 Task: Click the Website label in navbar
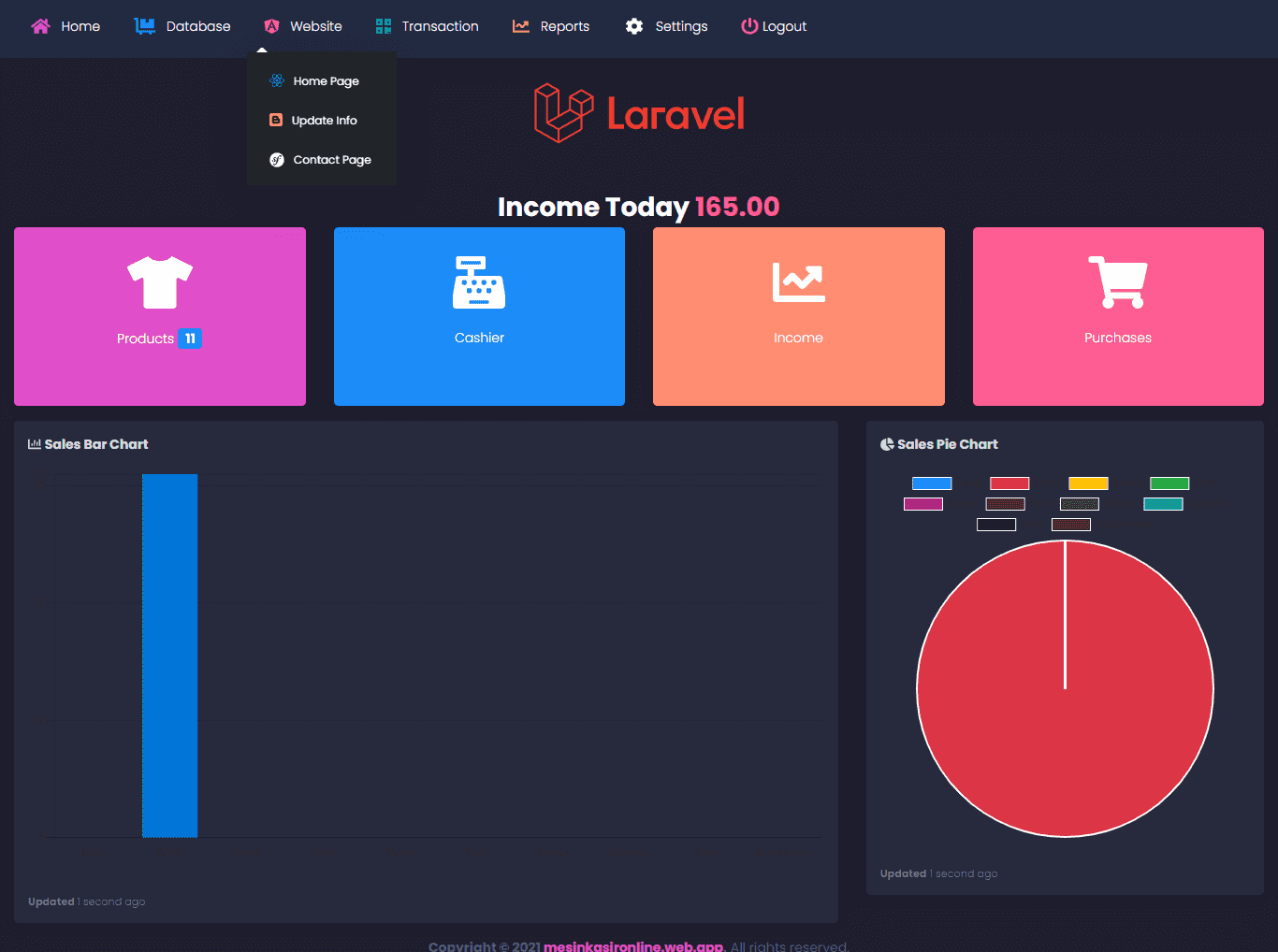(x=316, y=26)
